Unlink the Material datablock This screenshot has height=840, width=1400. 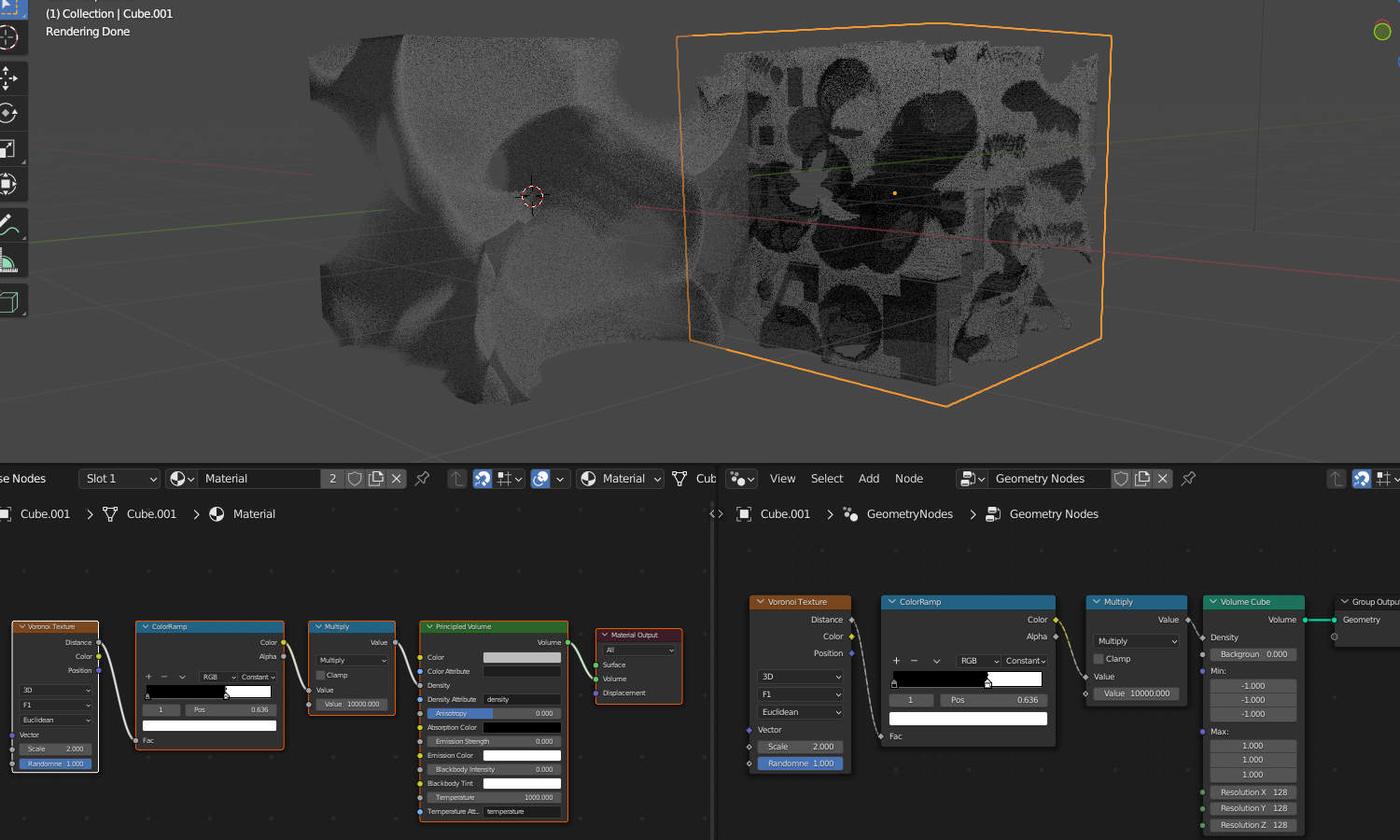[397, 479]
